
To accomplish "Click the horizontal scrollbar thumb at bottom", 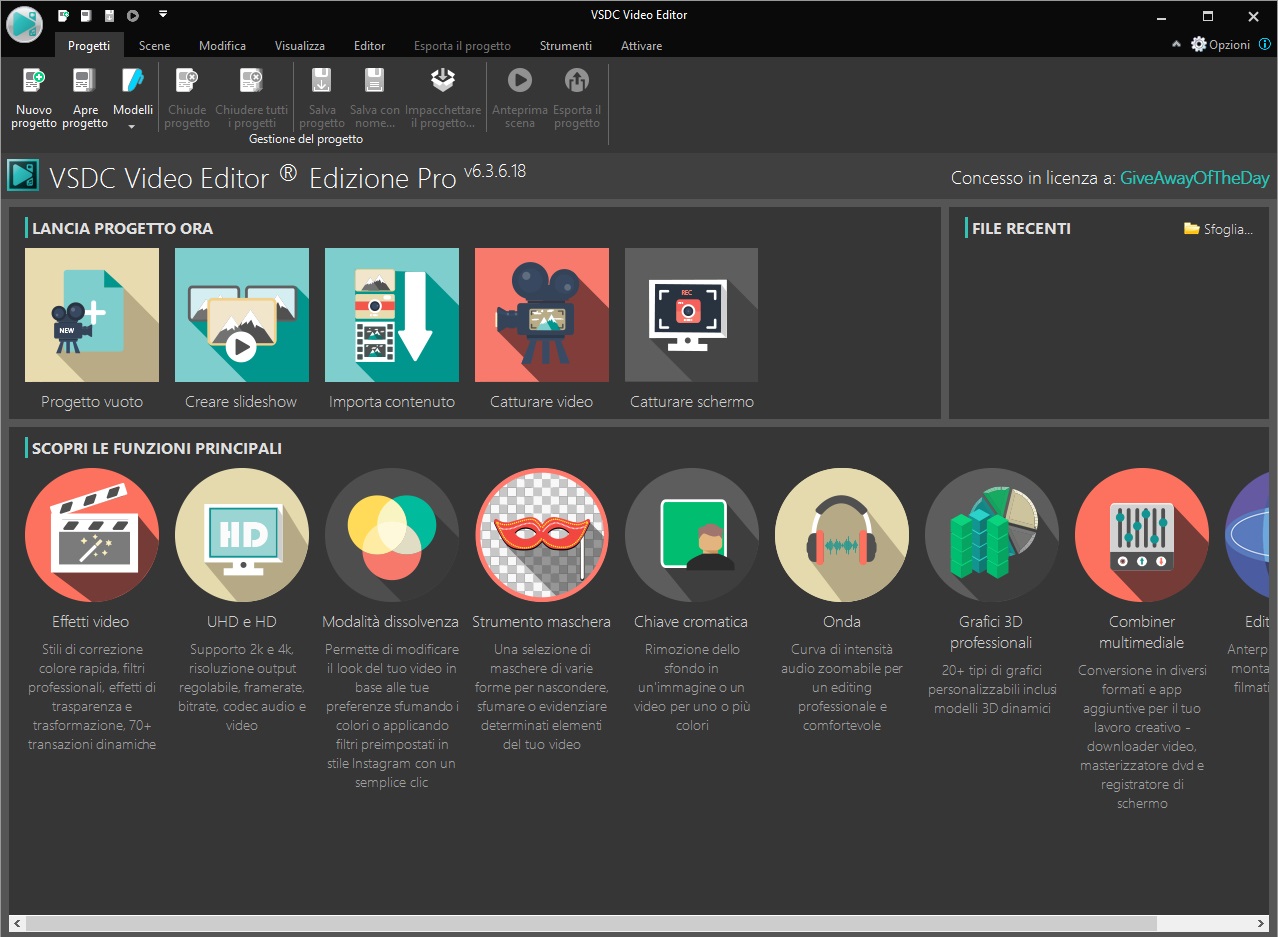I will click(591, 924).
